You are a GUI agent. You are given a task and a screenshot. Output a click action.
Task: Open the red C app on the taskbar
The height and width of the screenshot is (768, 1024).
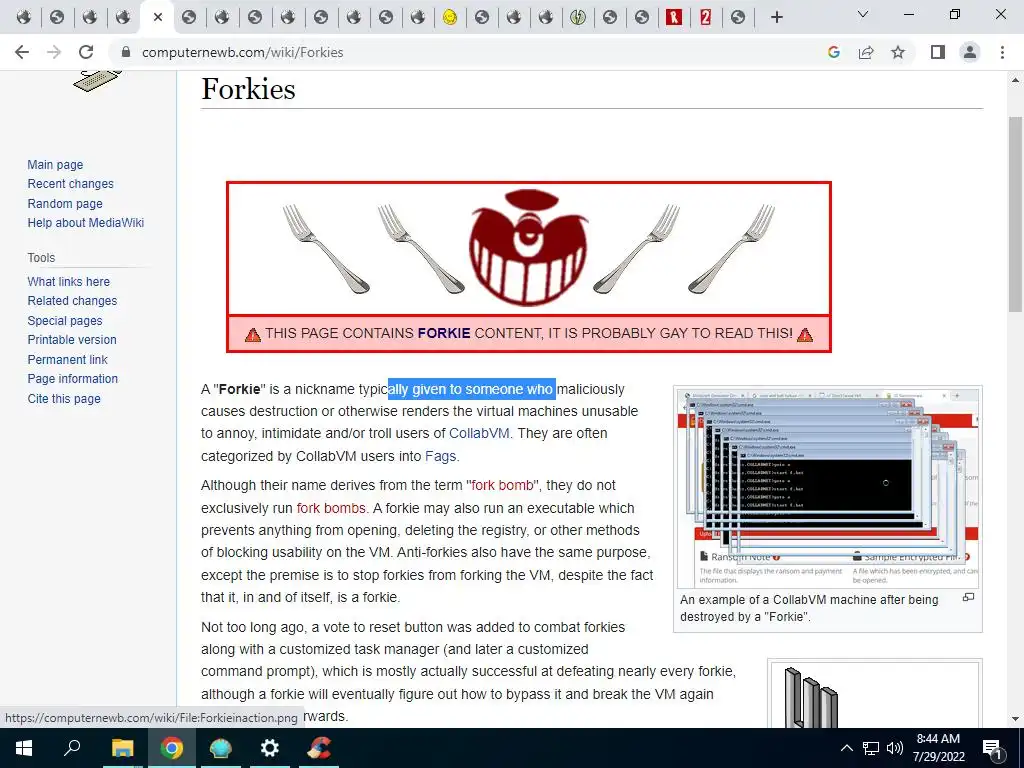click(x=319, y=748)
